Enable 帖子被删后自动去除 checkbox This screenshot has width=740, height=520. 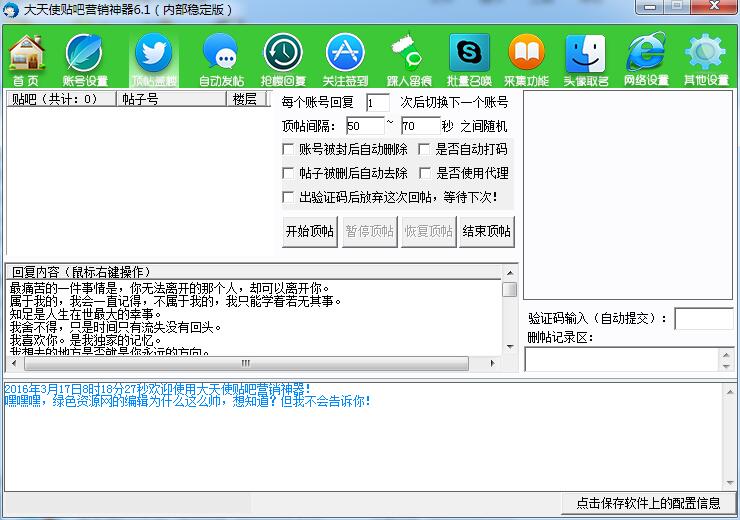tap(288, 173)
